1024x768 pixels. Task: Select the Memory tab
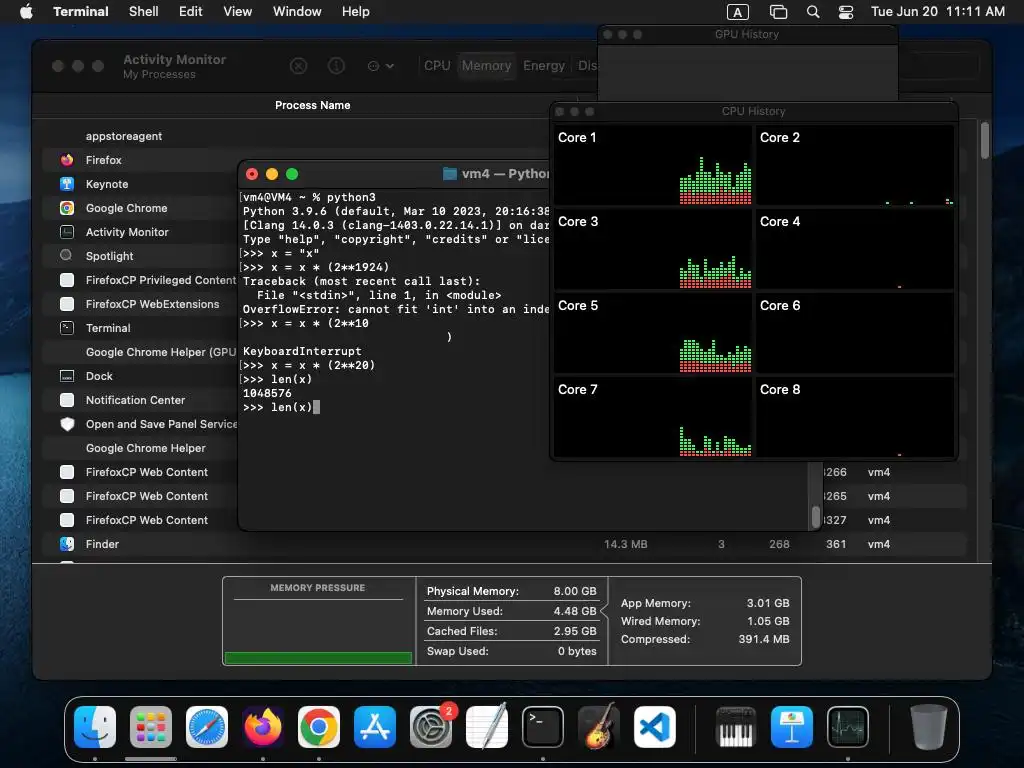pos(487,65)
